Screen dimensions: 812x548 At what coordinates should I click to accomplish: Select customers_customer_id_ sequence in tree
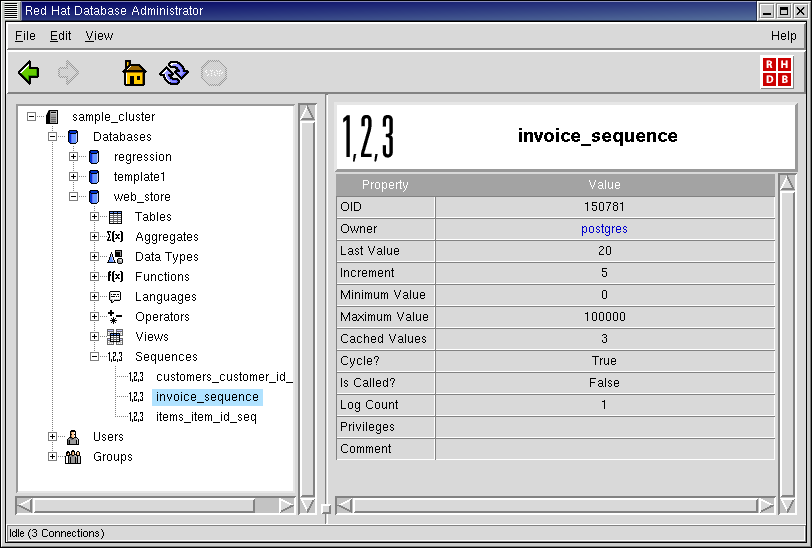[x=224, y=377]
